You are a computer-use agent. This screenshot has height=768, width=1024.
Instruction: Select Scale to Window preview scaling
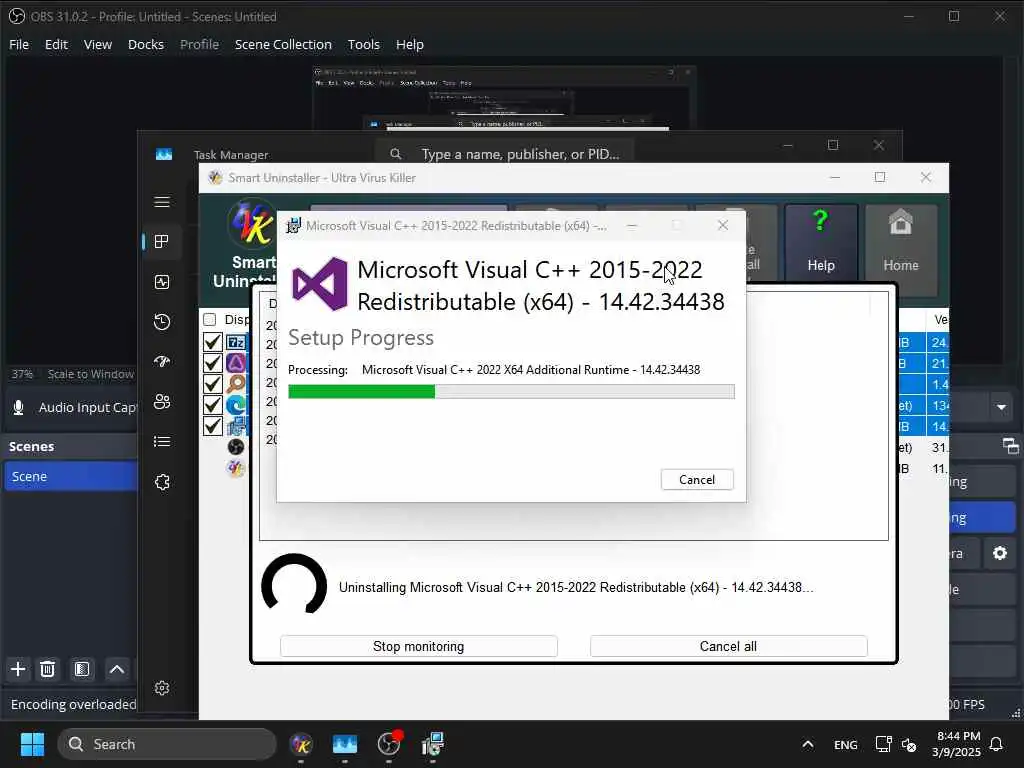click(91, 374)
